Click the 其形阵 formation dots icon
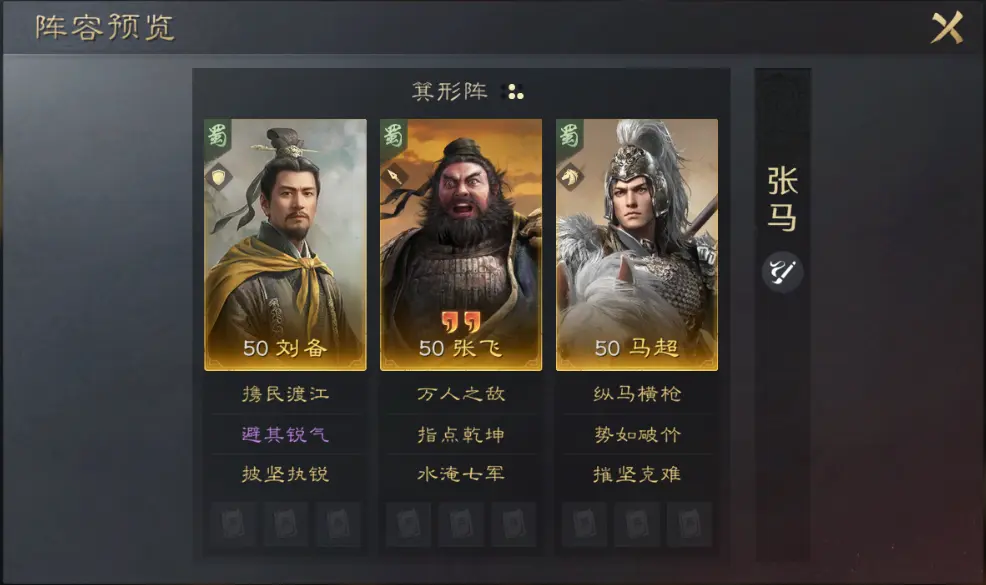Image resolution: width=986 pixels, height=585 pixels. click(515, 92)
